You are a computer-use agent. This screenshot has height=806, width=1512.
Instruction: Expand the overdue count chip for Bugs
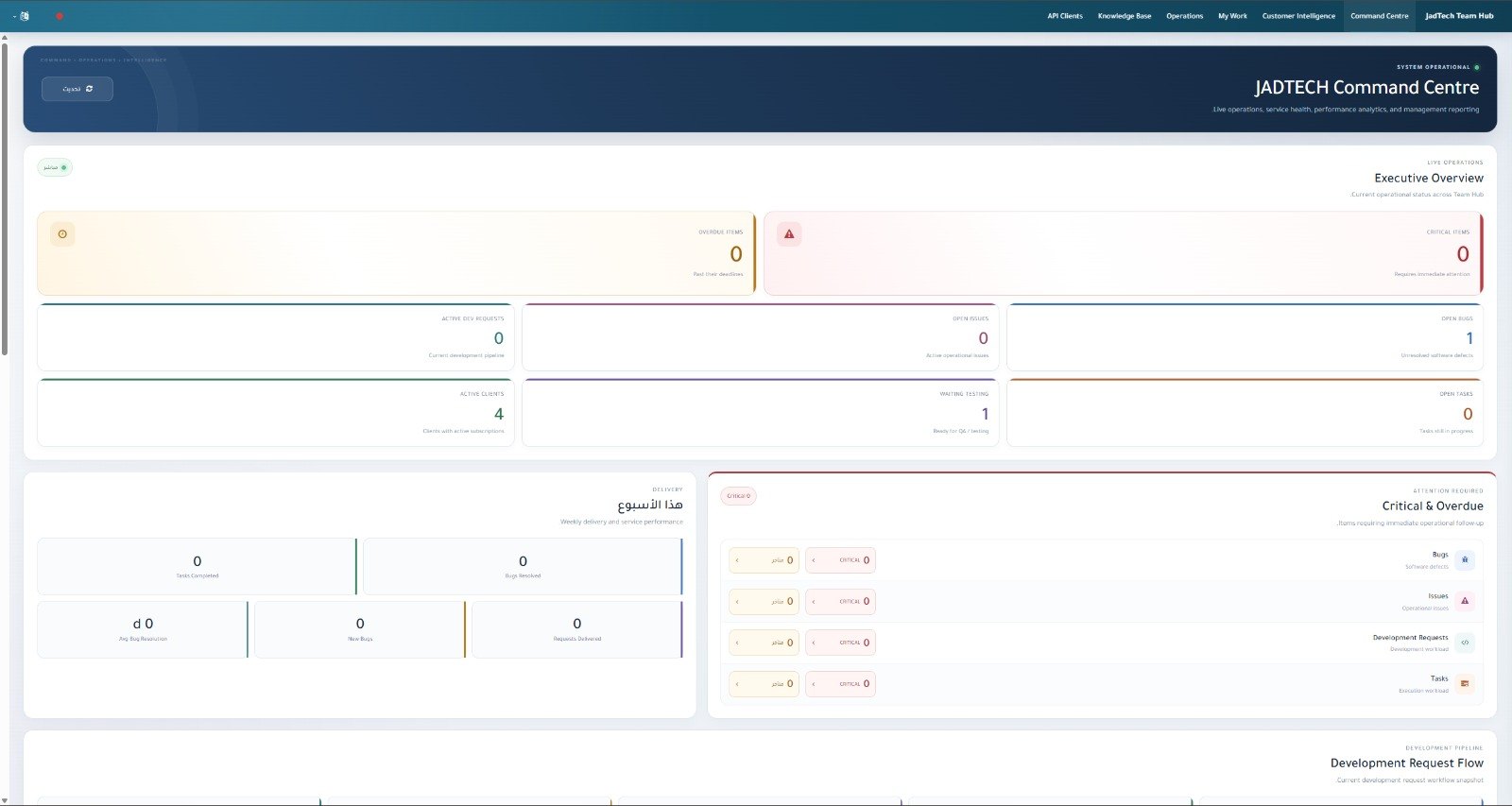click(x=764, y=560)
